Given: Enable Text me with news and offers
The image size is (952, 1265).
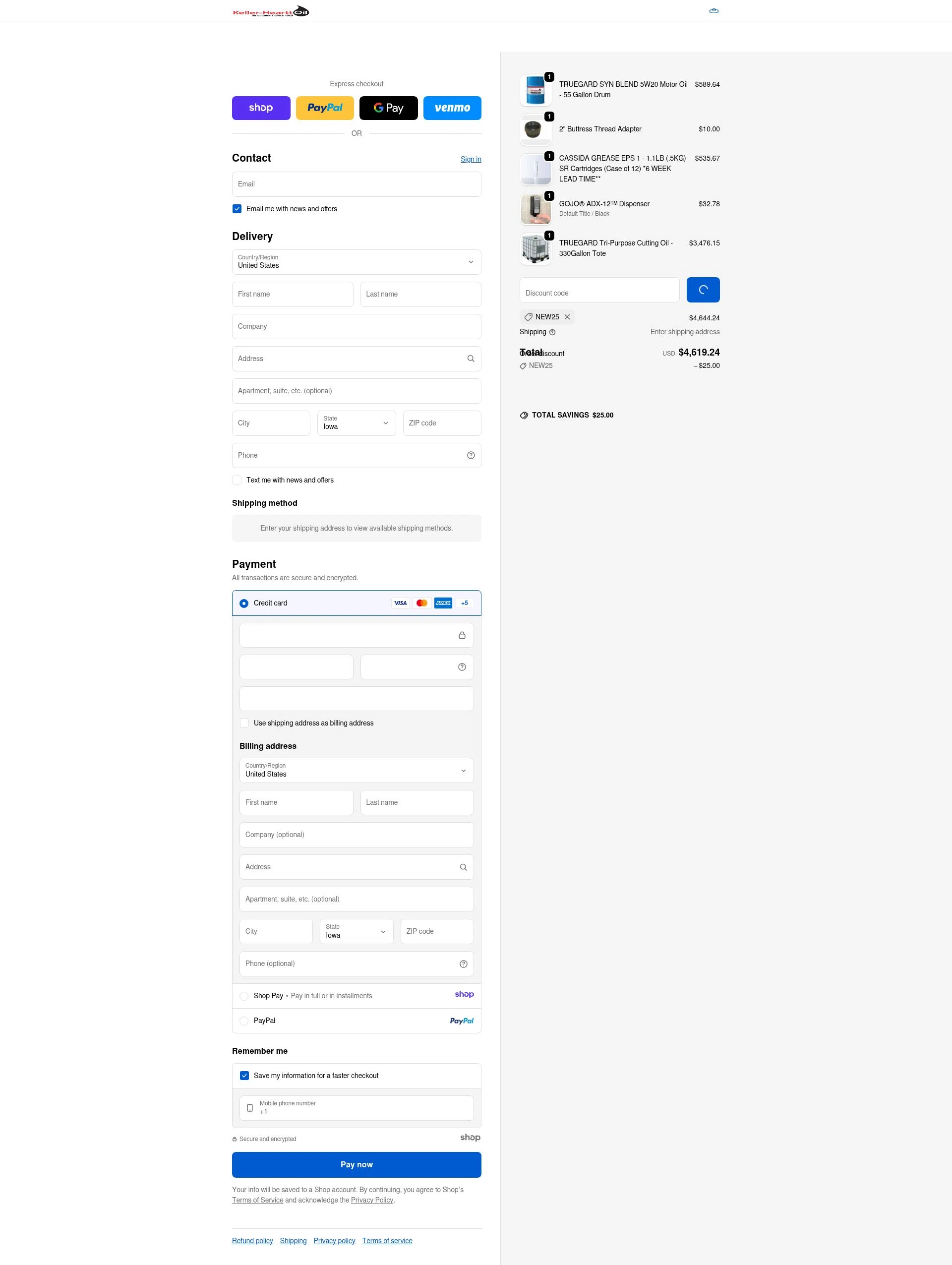Looking at the screenshot, I should [x=237, y=480].
